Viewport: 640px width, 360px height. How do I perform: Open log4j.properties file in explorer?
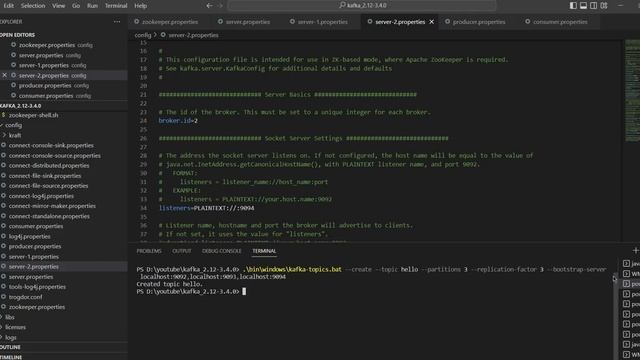click(29, 236)
